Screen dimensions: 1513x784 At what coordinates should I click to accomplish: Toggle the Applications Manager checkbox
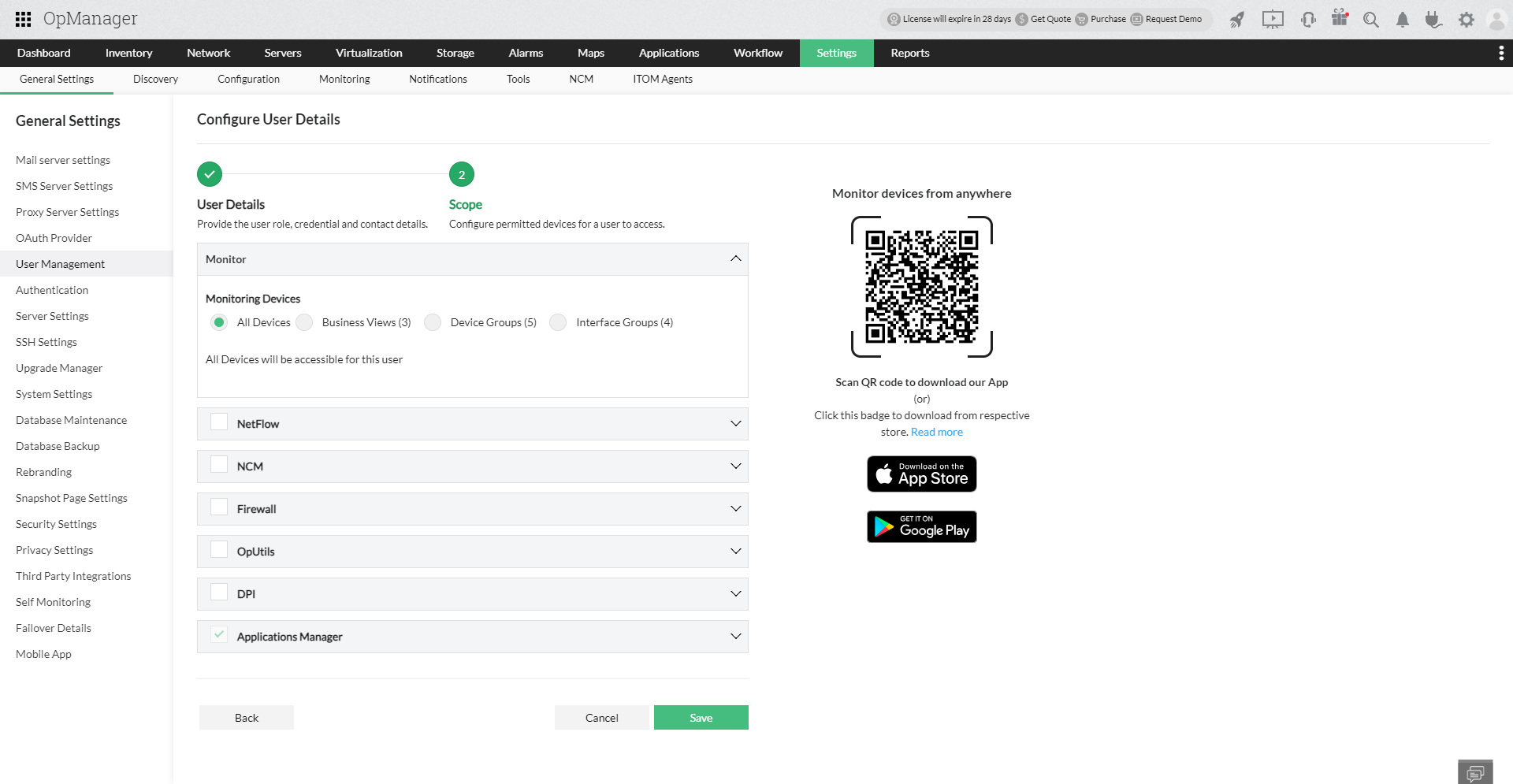click(219, 635)
